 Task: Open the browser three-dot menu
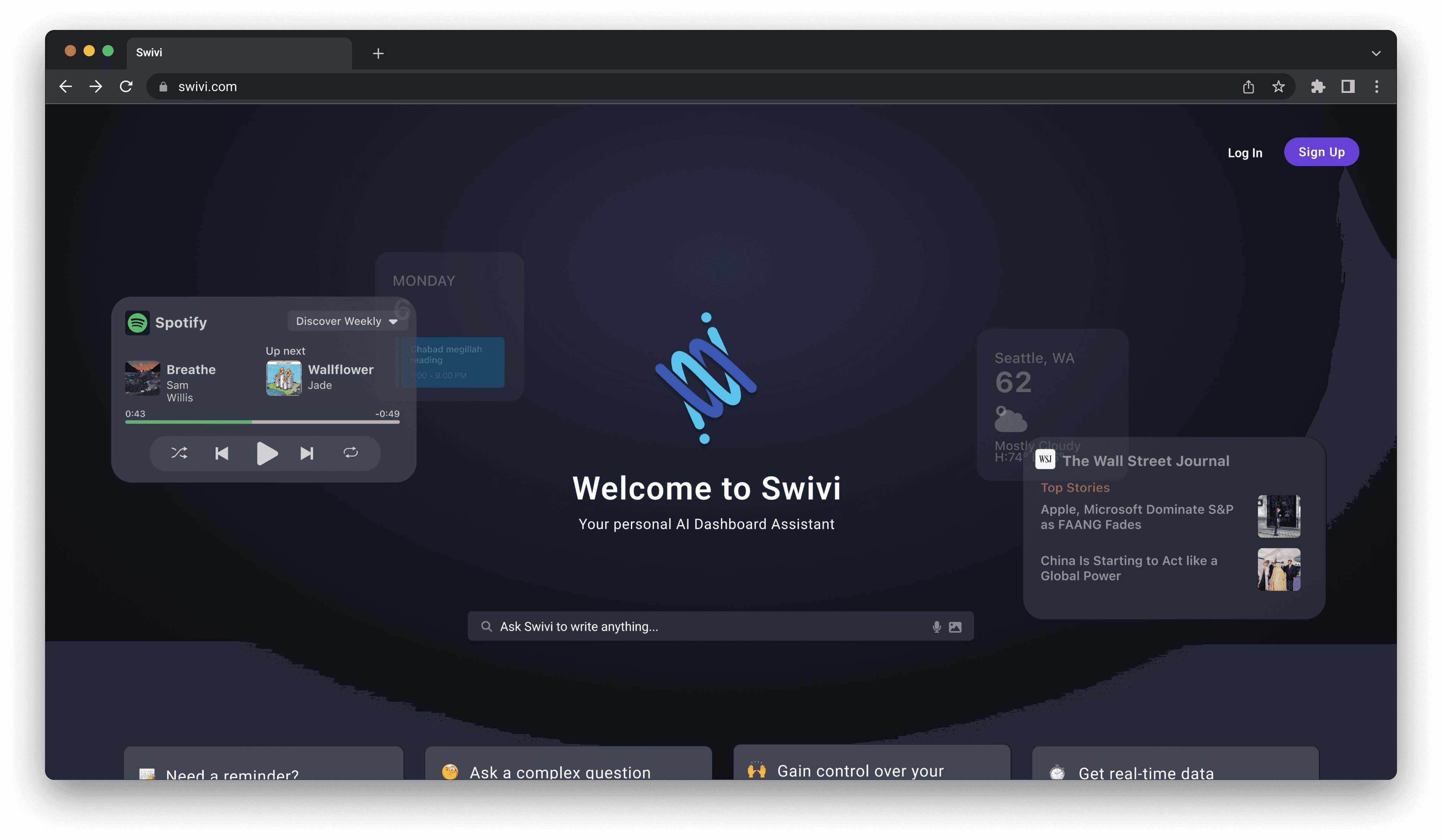pos(1377,86)
